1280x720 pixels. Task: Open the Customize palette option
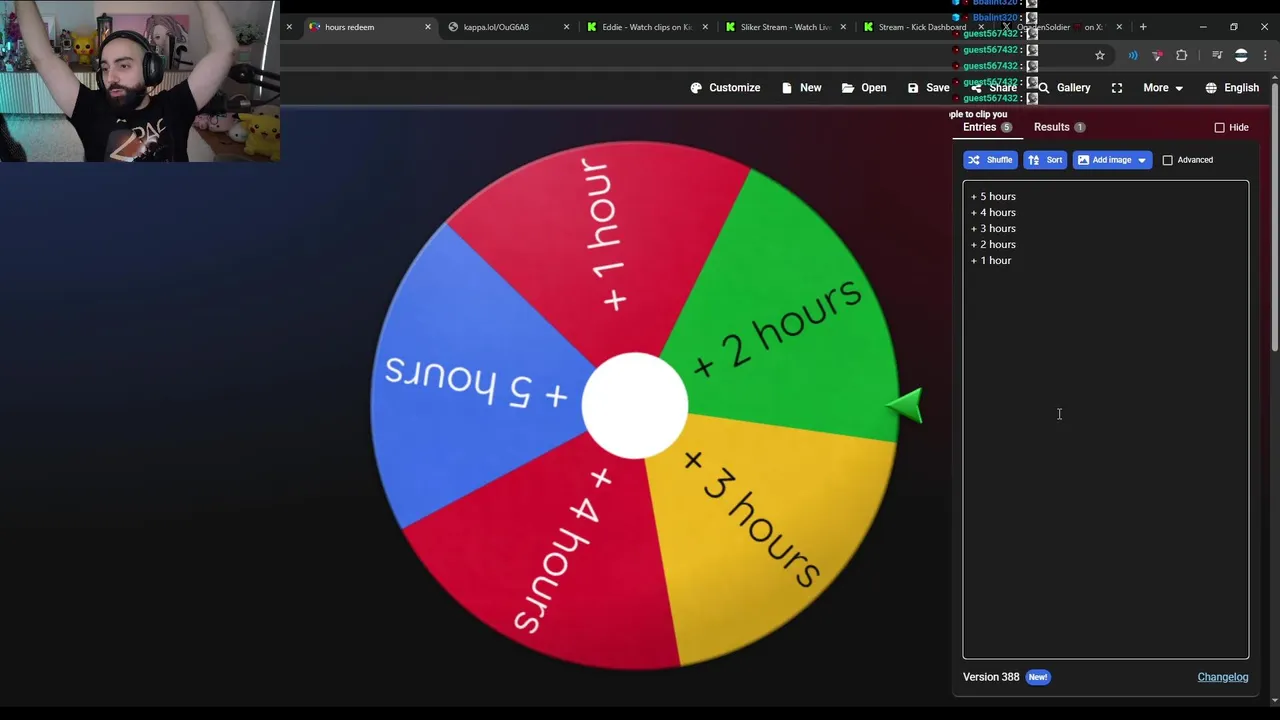tap(725, 88)
